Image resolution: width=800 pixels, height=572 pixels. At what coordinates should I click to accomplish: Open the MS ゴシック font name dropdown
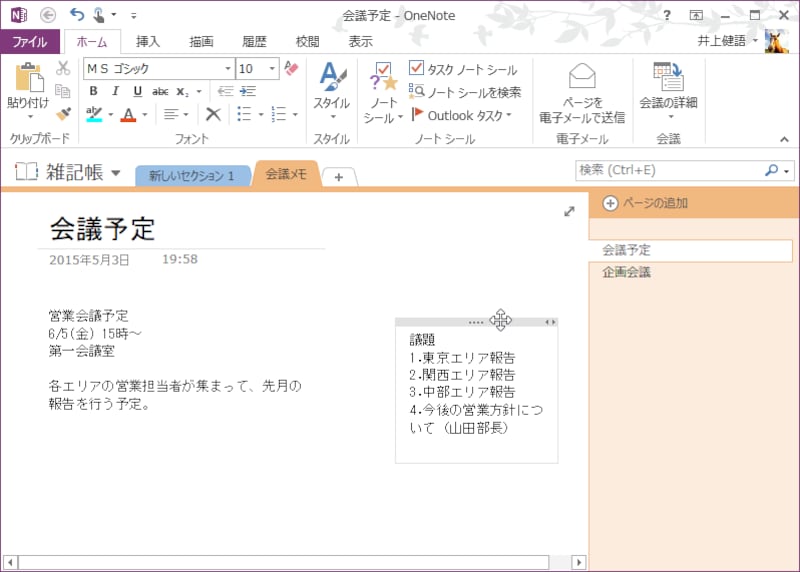pyautogui.click(x=228, y=69)
